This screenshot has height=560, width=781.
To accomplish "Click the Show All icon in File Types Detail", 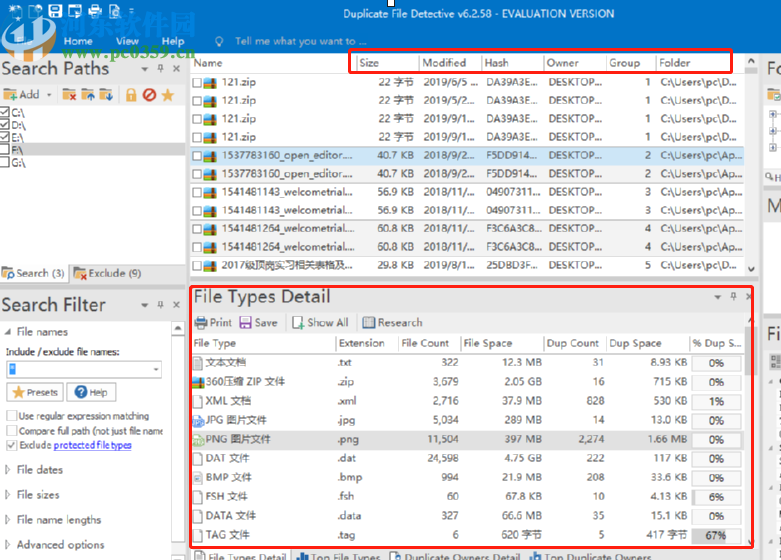I will tap(298, 323).
